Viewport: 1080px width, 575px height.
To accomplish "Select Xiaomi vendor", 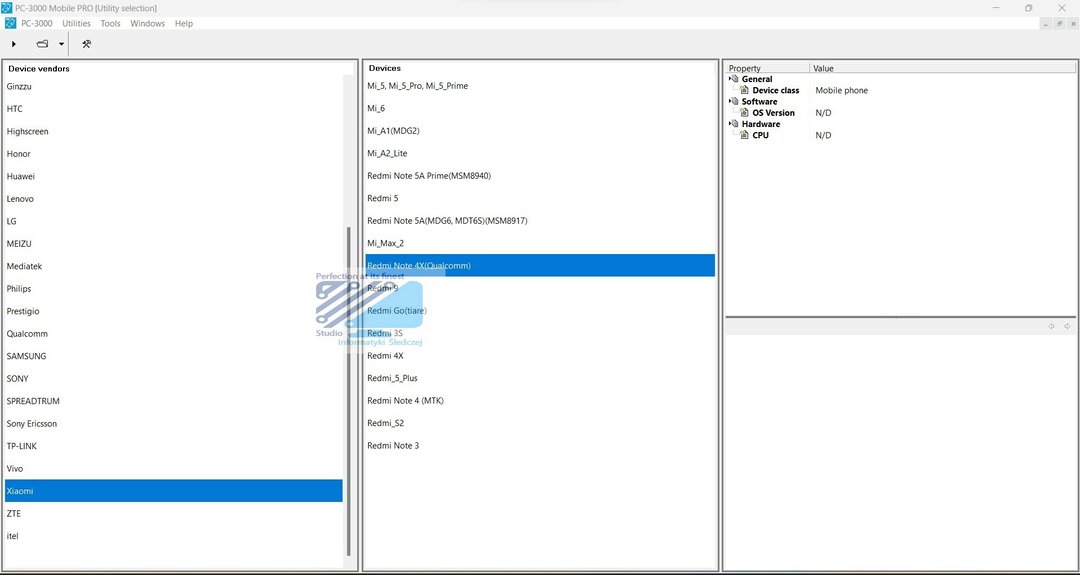I will point(174,491).
